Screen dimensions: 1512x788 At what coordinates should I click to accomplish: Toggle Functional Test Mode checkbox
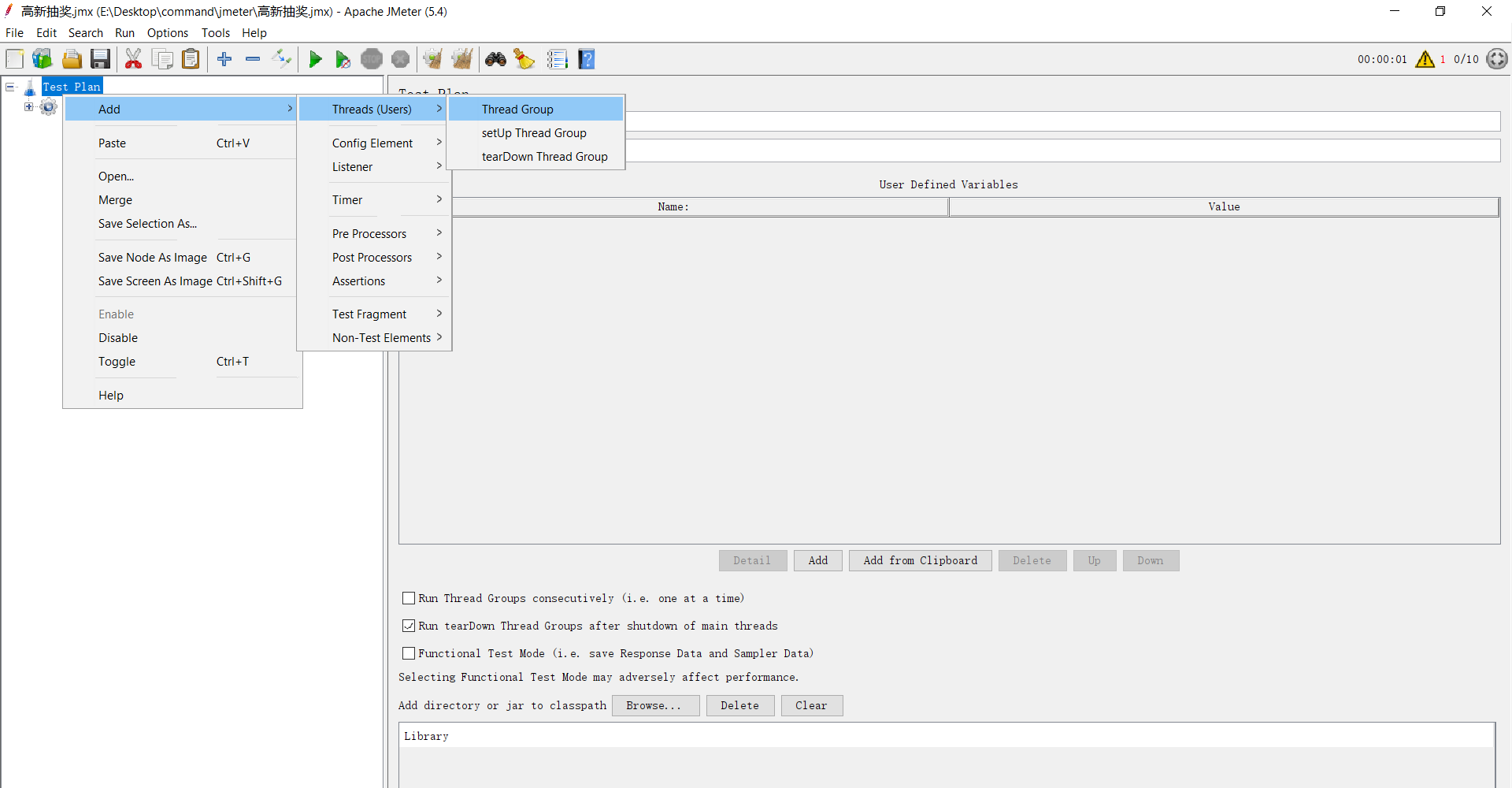(409, 654)
